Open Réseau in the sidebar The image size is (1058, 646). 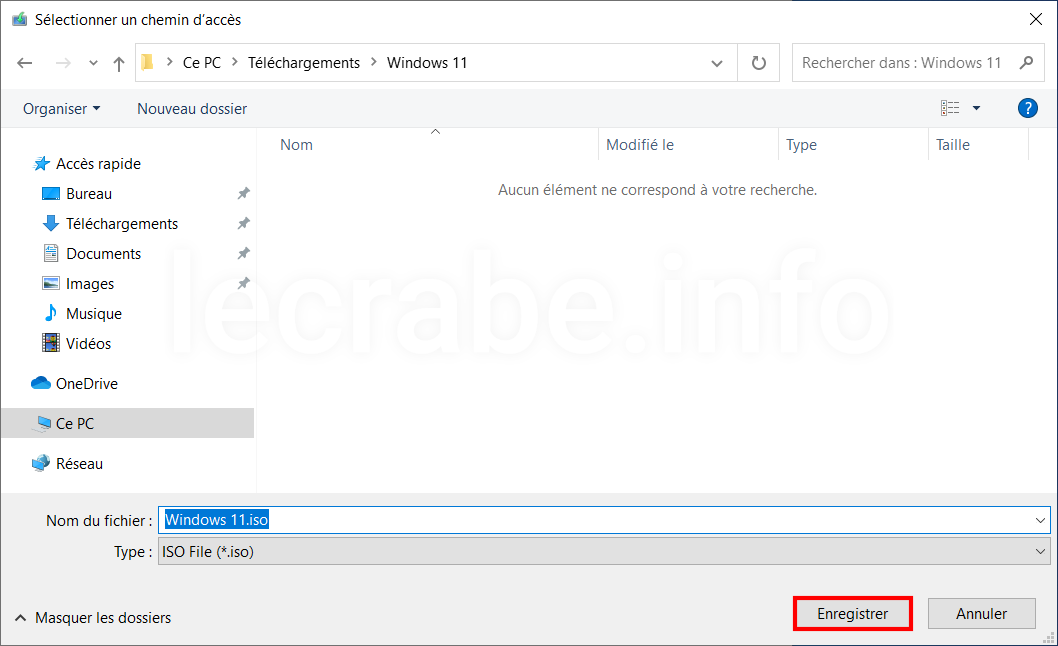click(79, 464)
